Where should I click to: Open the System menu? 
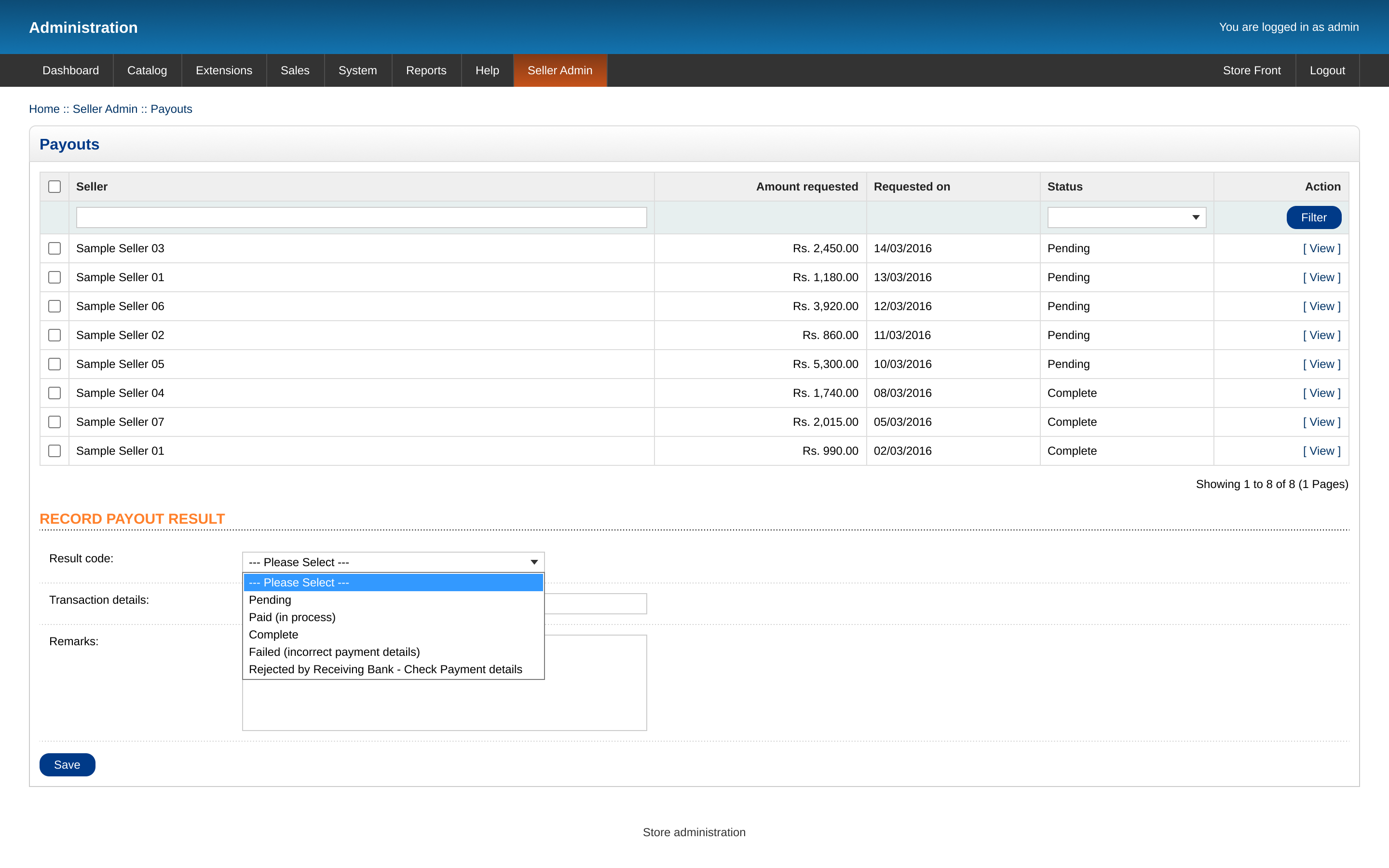[357, 70]
